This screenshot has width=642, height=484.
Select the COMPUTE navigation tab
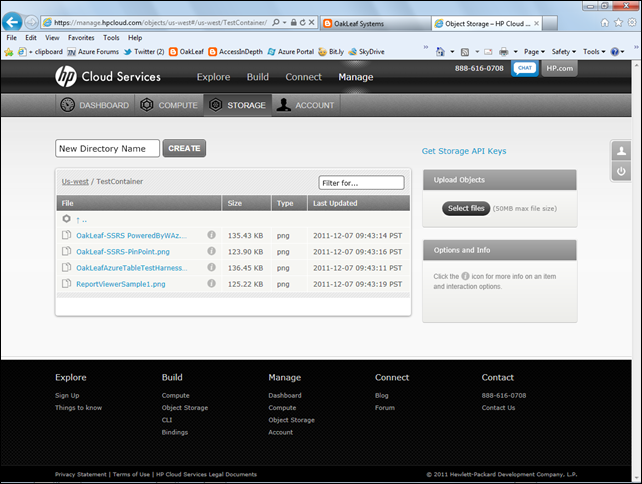(x=169, y=105)
